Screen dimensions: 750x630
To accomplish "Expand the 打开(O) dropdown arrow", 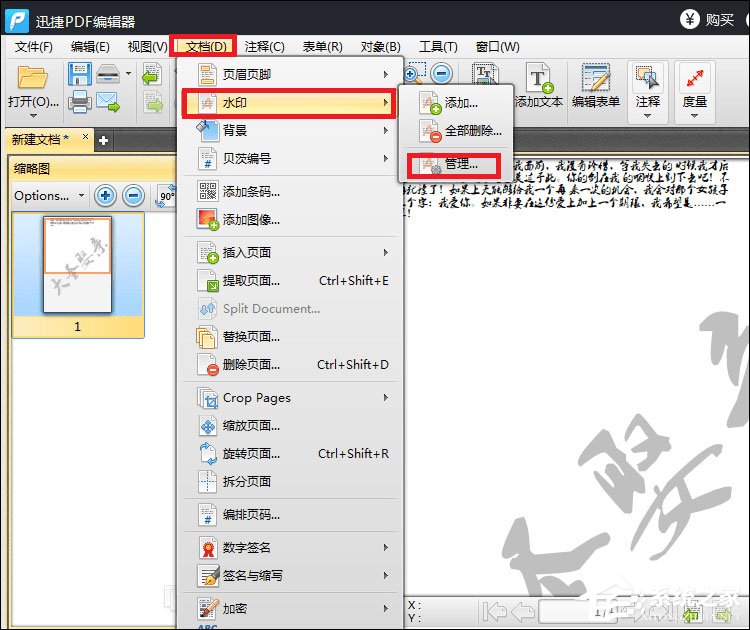I will 33,116.
